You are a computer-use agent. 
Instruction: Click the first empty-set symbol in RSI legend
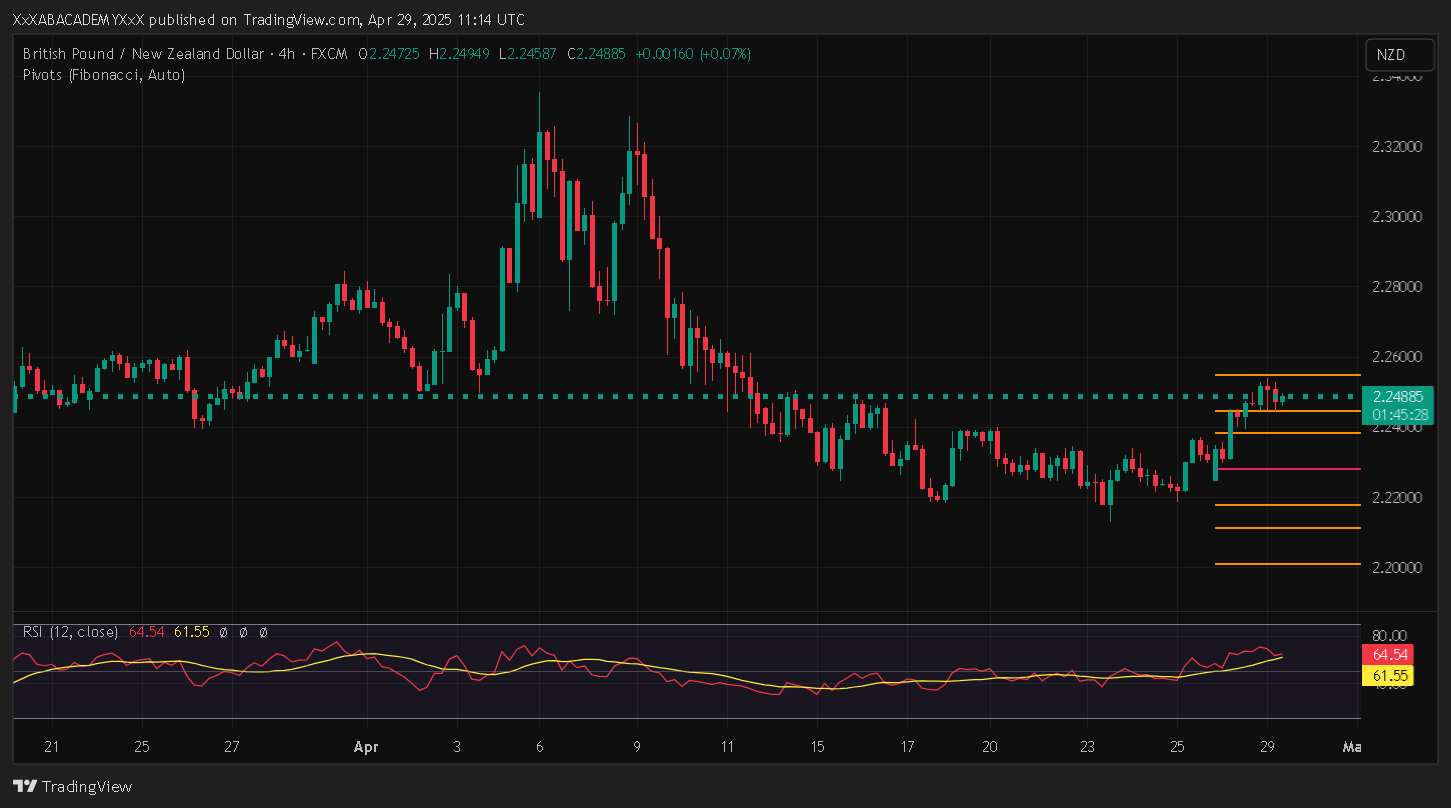[x=223, y=632]
